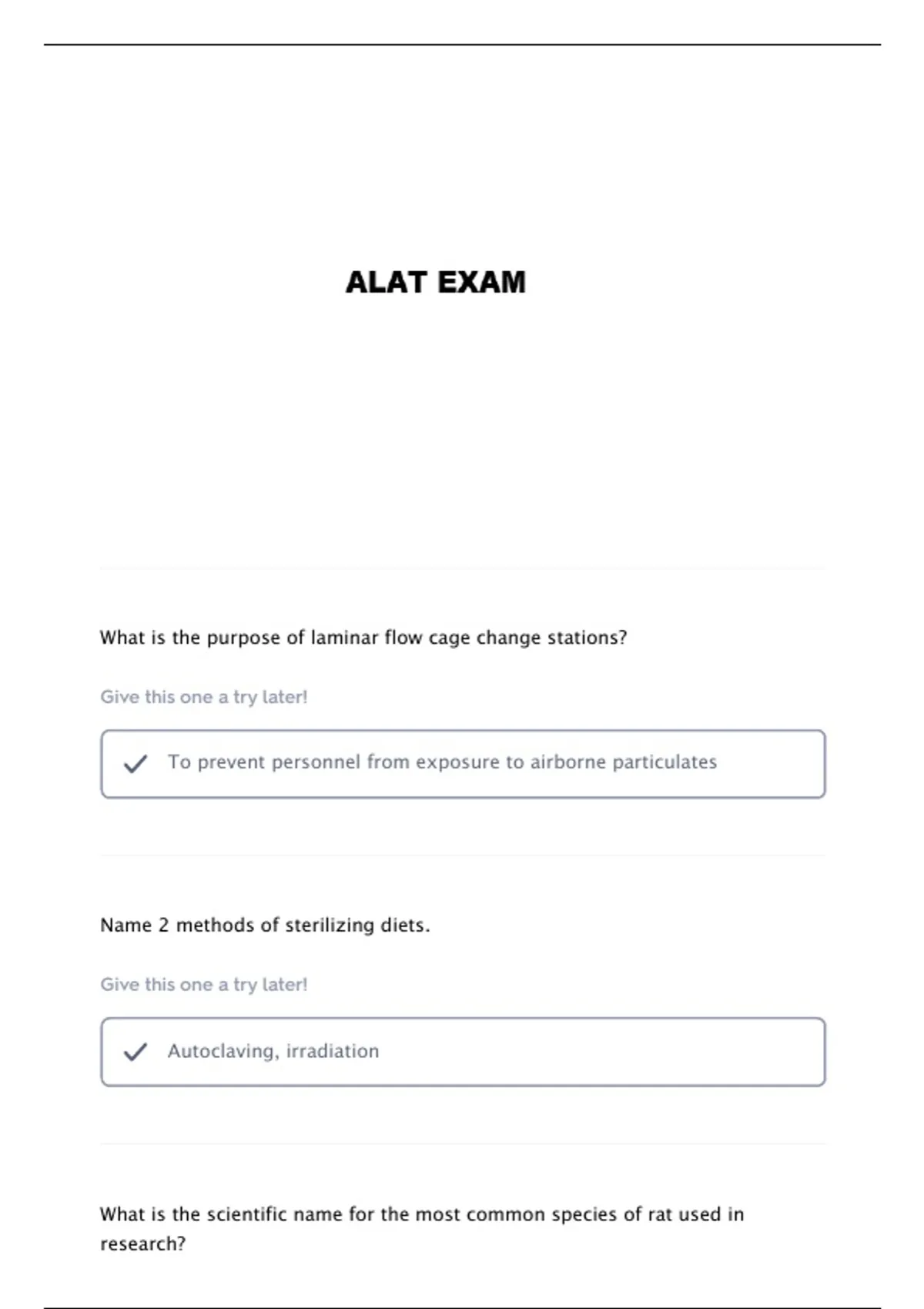
Task: Click the checkmark beside the airborne particulates answer
Action: [x=136, y=764]
